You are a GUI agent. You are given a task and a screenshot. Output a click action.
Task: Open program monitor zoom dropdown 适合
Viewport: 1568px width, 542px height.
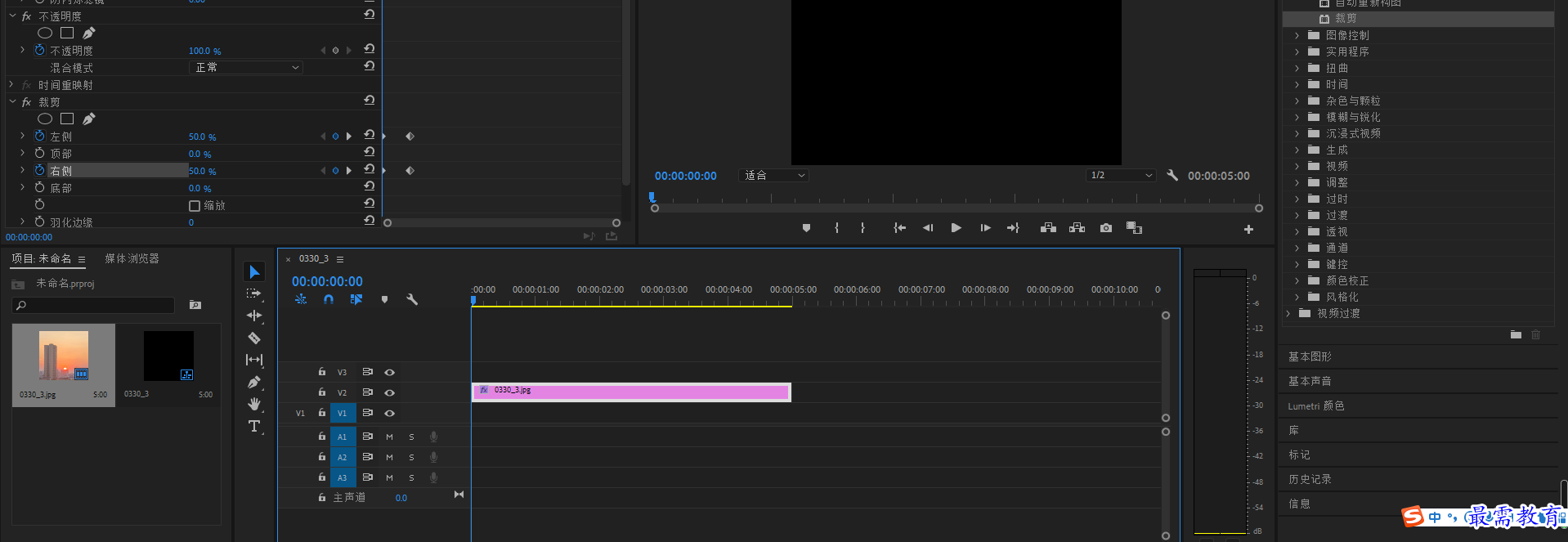point(773,175)
